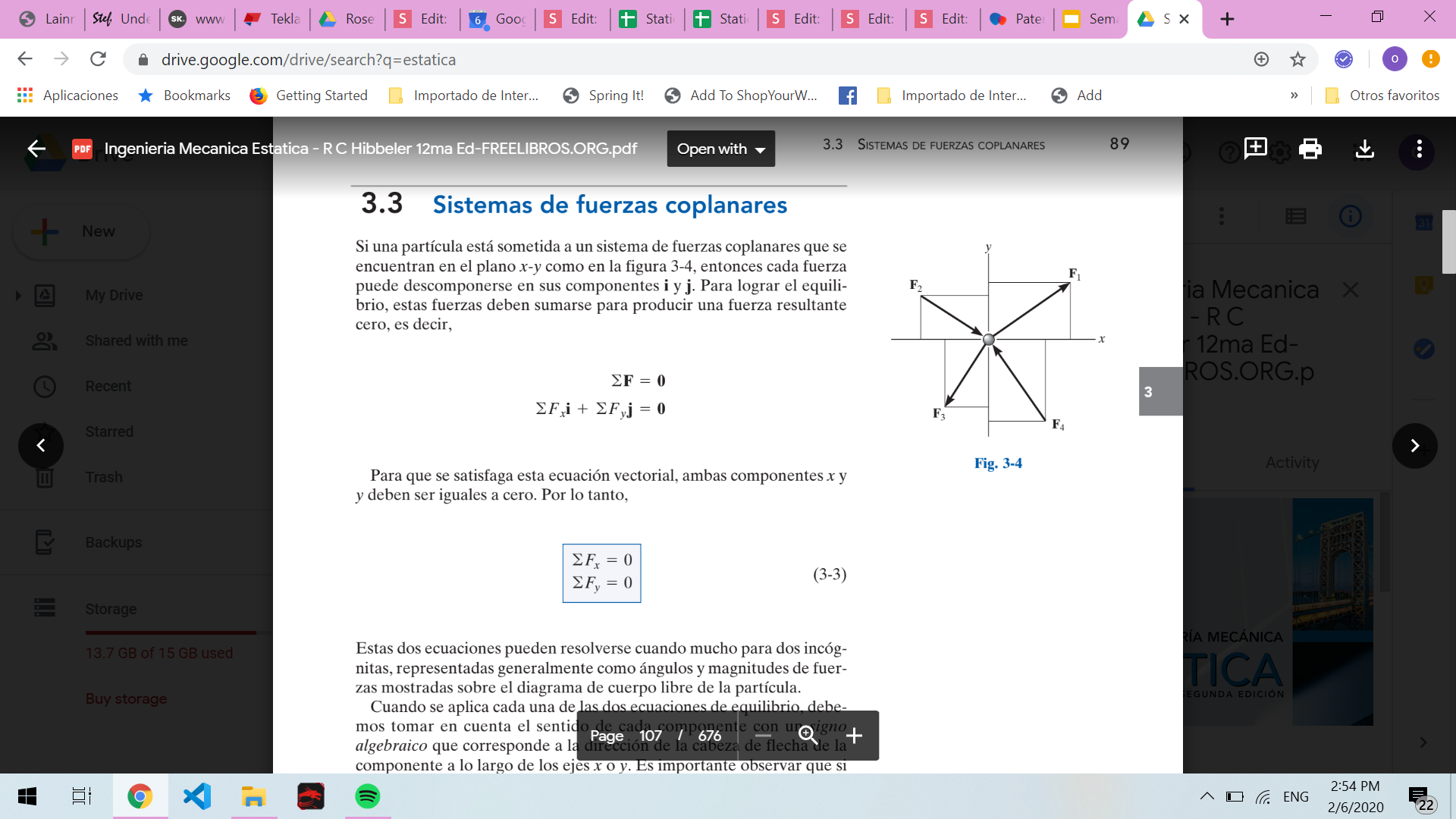The height and width of the screenshot is (819, 1456).
Task: Expand My Drive tree arrow
Action: pos(18,295)
